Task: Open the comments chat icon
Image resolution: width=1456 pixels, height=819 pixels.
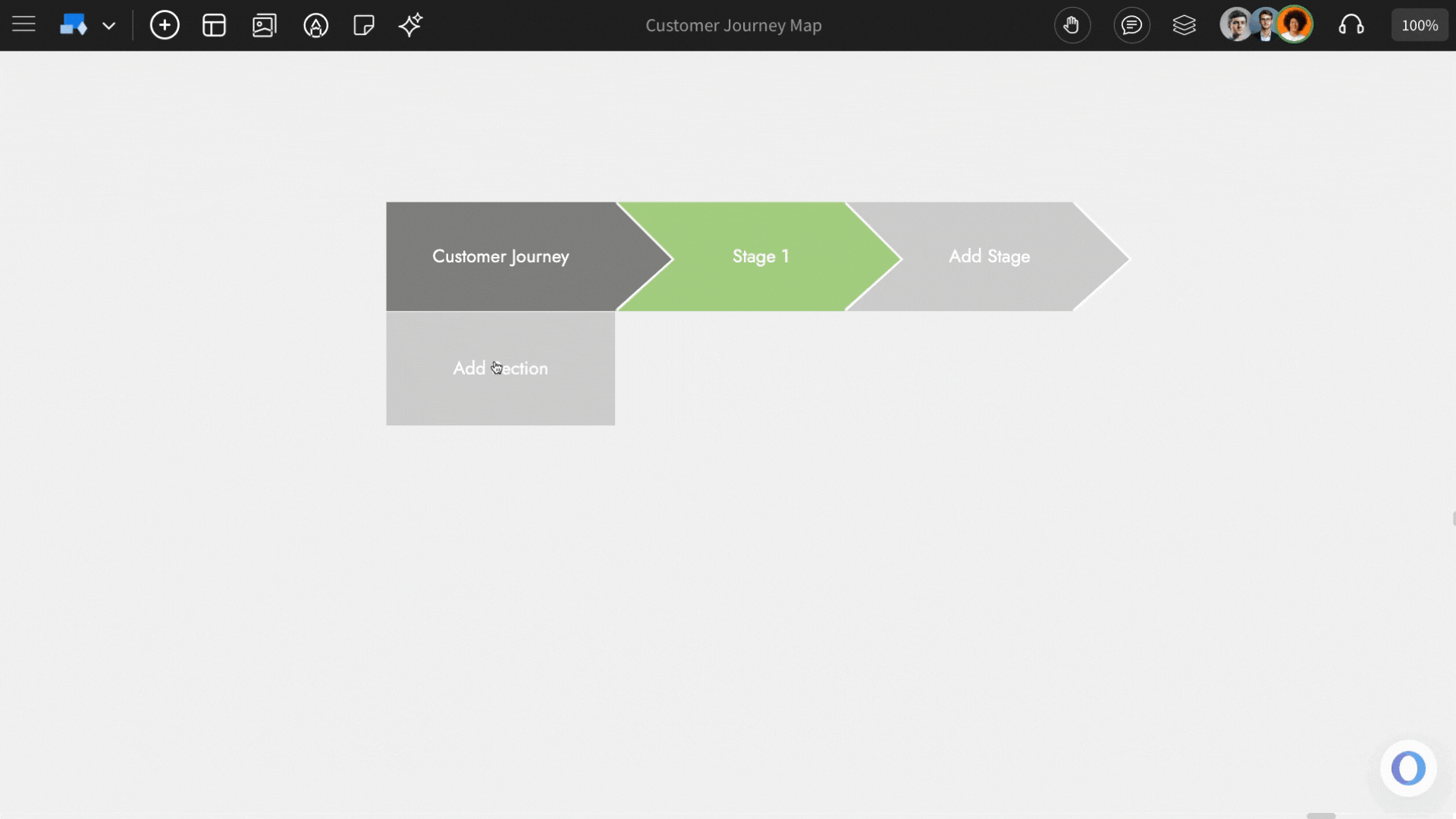Action: coord(1131,25)
